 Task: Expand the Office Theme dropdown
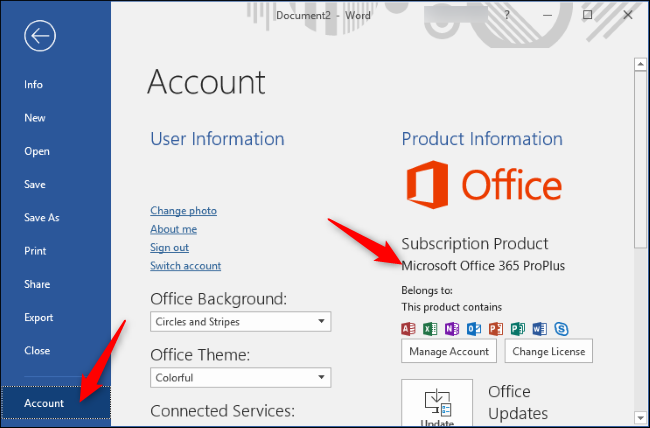[240, 377]
